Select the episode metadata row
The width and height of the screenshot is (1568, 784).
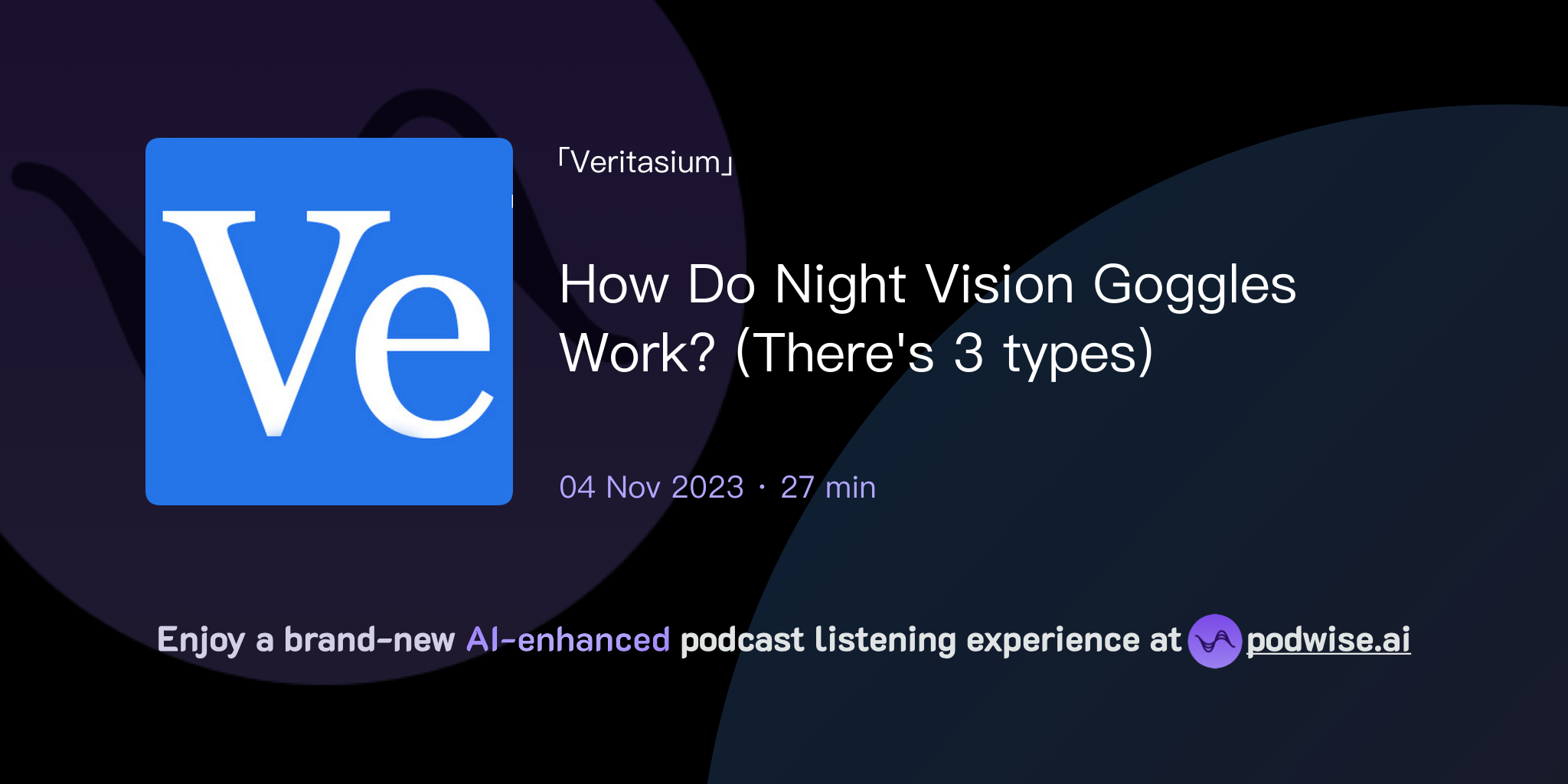click(717, 487)
